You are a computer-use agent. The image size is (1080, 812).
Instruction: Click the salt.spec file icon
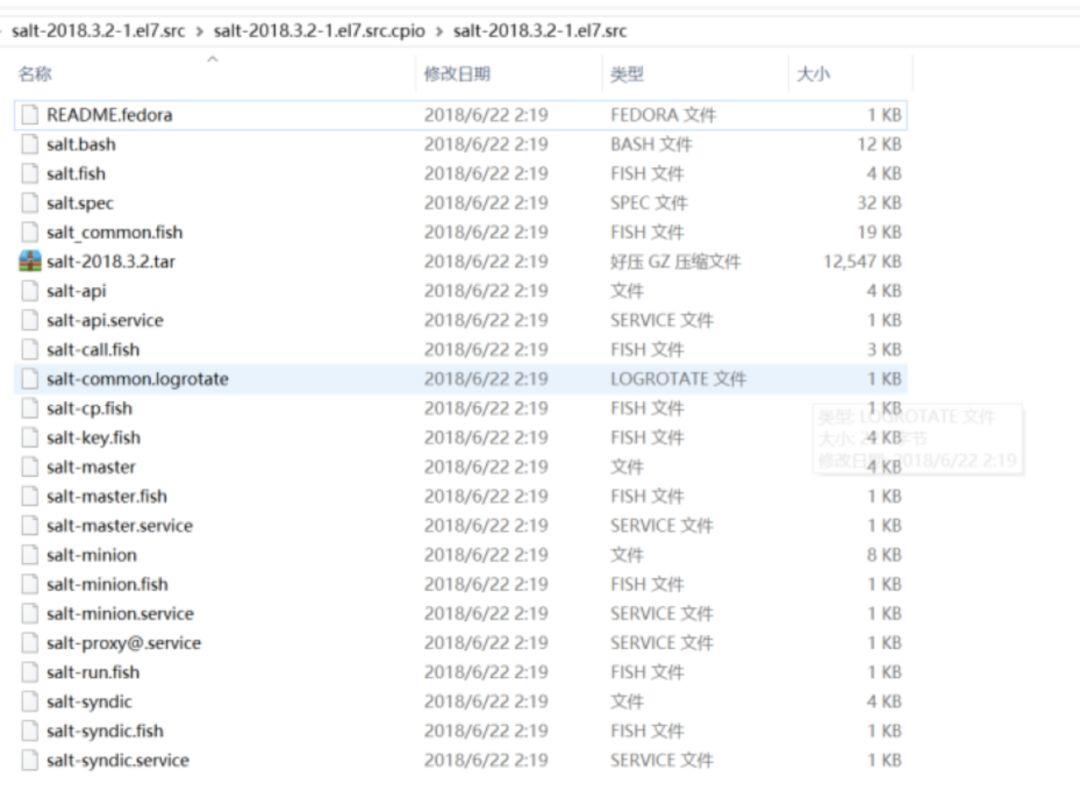click(30, 203)
